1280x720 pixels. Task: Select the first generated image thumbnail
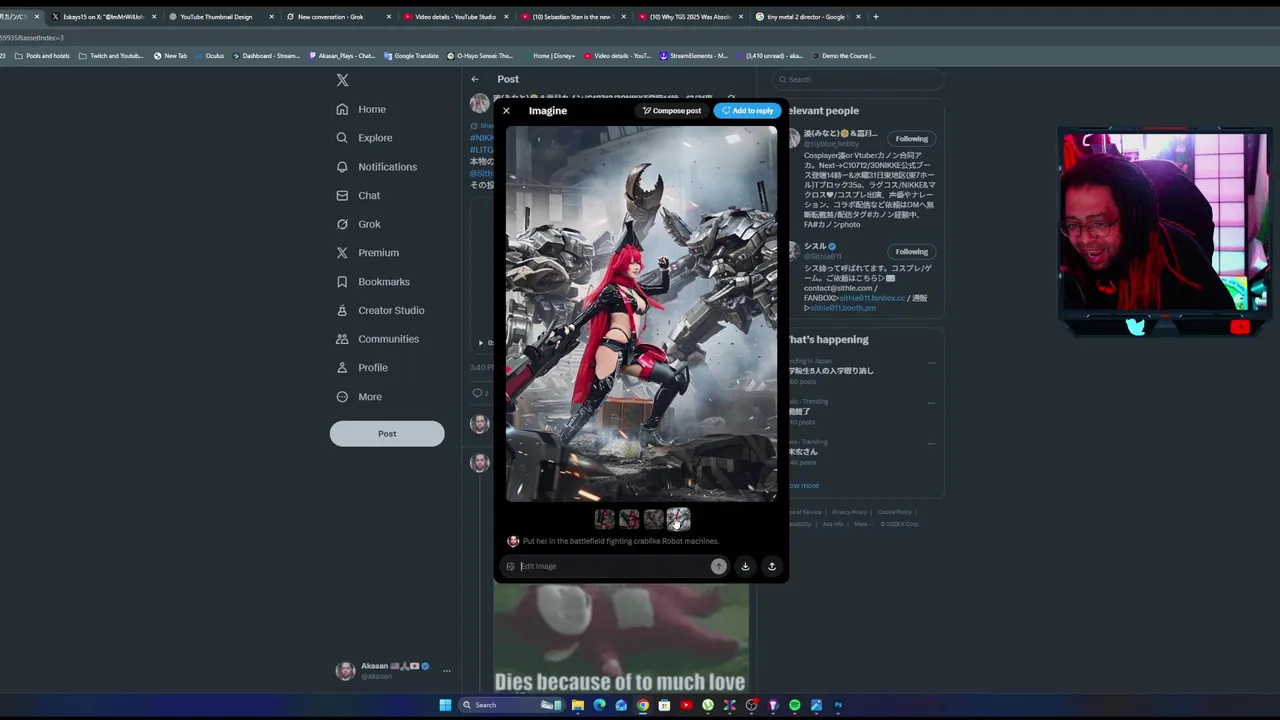tap(604, 519)
